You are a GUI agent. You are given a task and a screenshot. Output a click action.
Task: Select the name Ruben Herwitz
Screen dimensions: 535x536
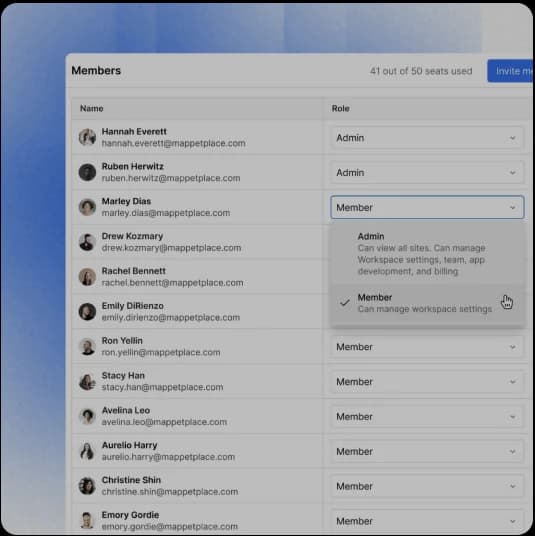(133, 166)
